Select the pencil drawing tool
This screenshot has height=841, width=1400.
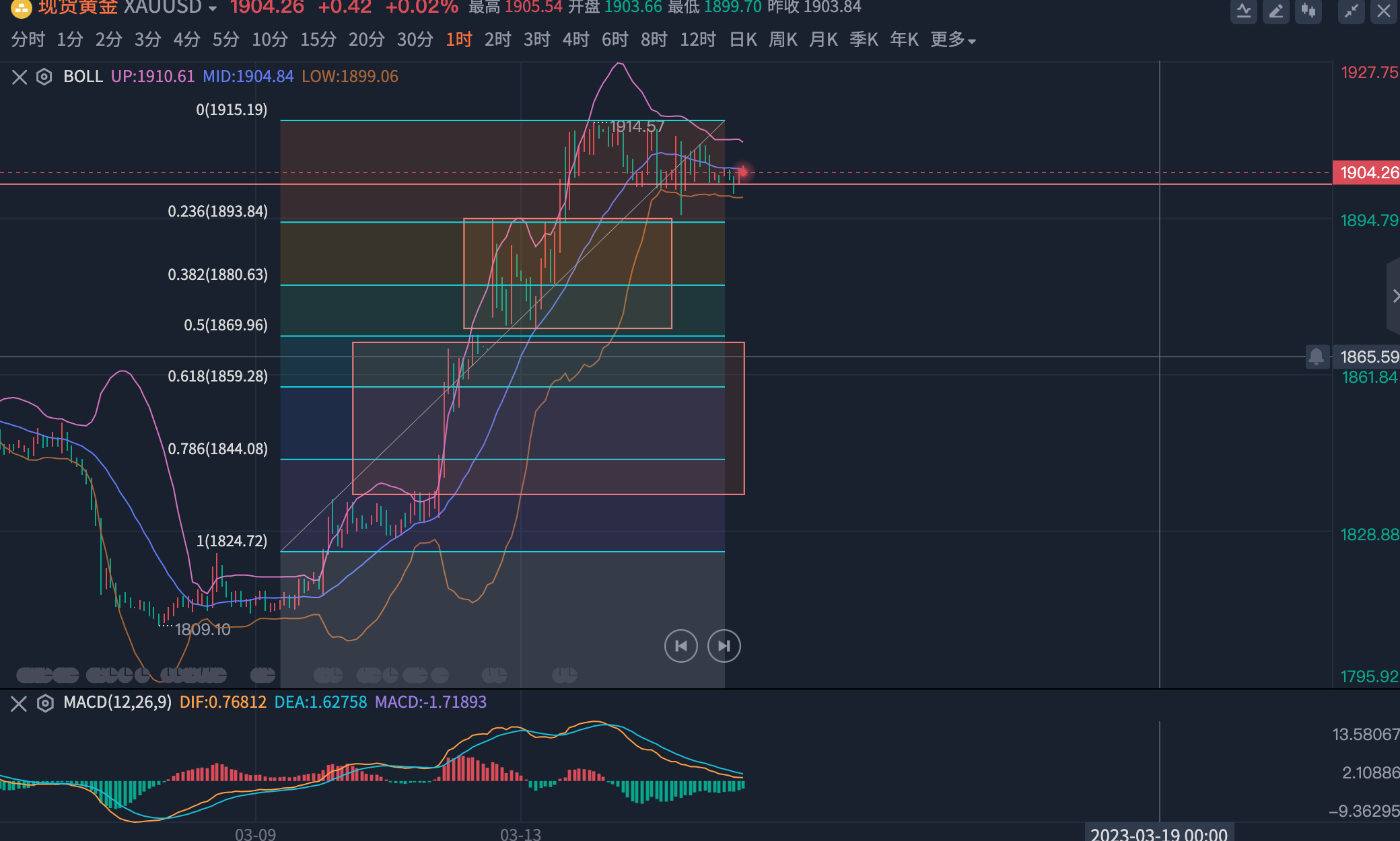pos(1276,11)
